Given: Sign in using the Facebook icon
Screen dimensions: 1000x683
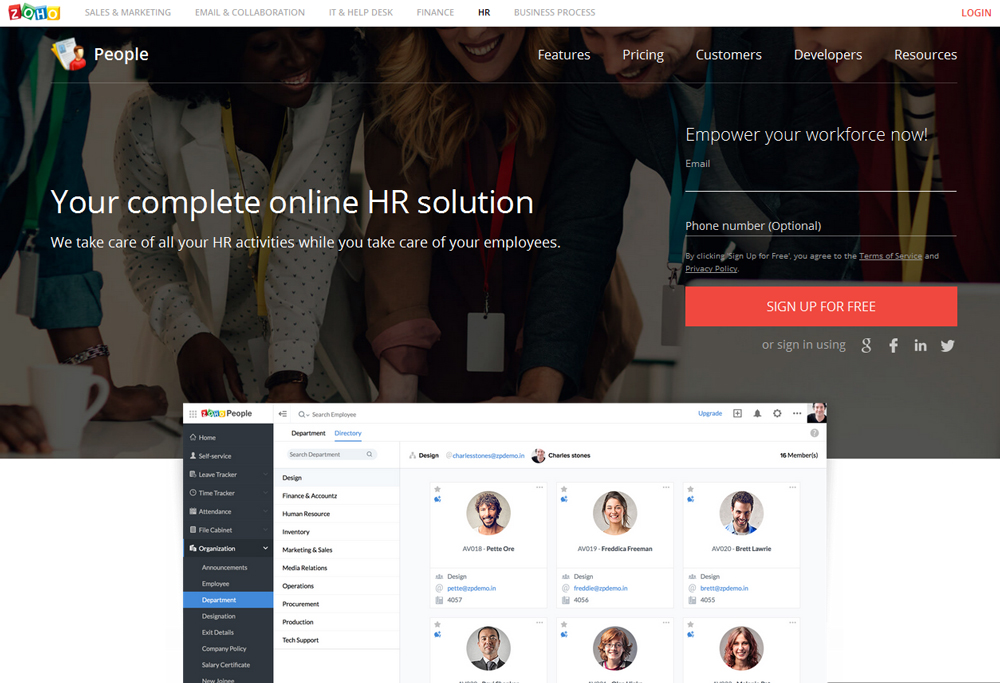Looking at the screenshot, I should pos(893,346).
